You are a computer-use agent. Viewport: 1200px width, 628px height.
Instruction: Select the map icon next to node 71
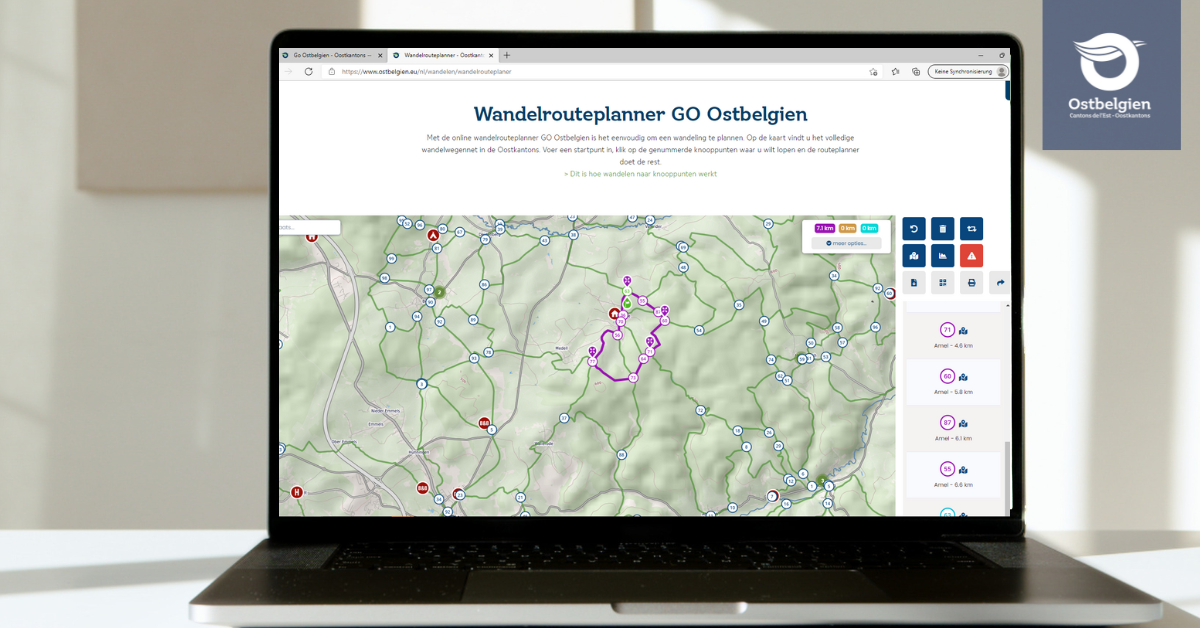coord(963,330)
